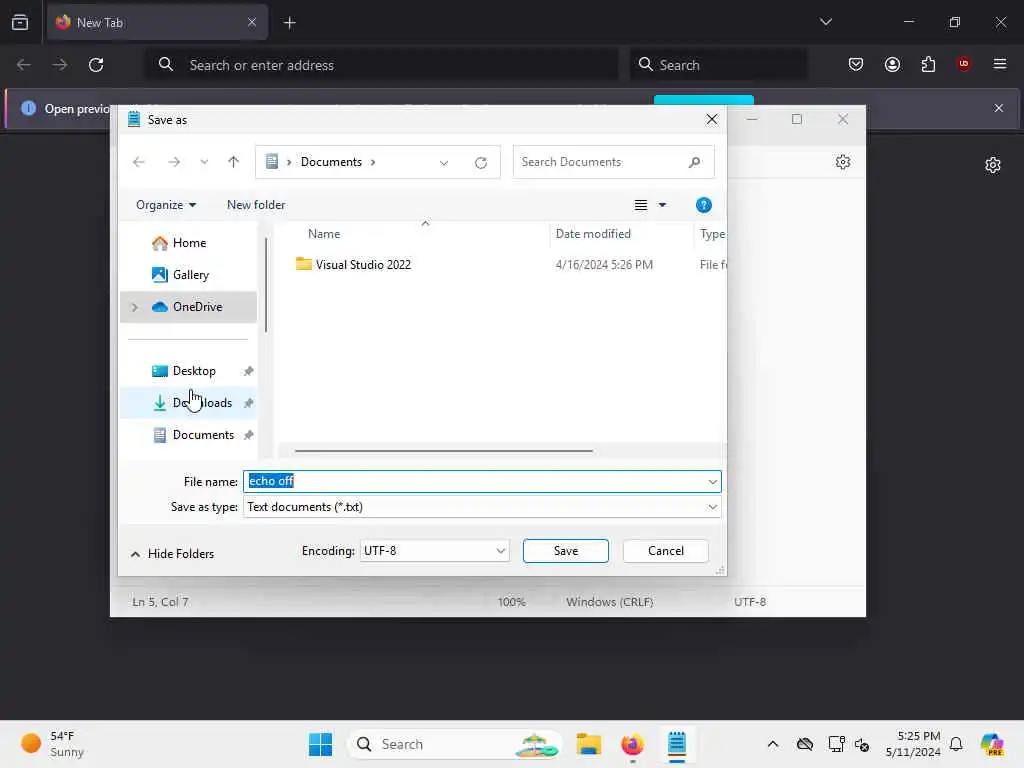Screen dimensions: 1024x768
Task: Open Documents quick access folder
Action: 189,435
